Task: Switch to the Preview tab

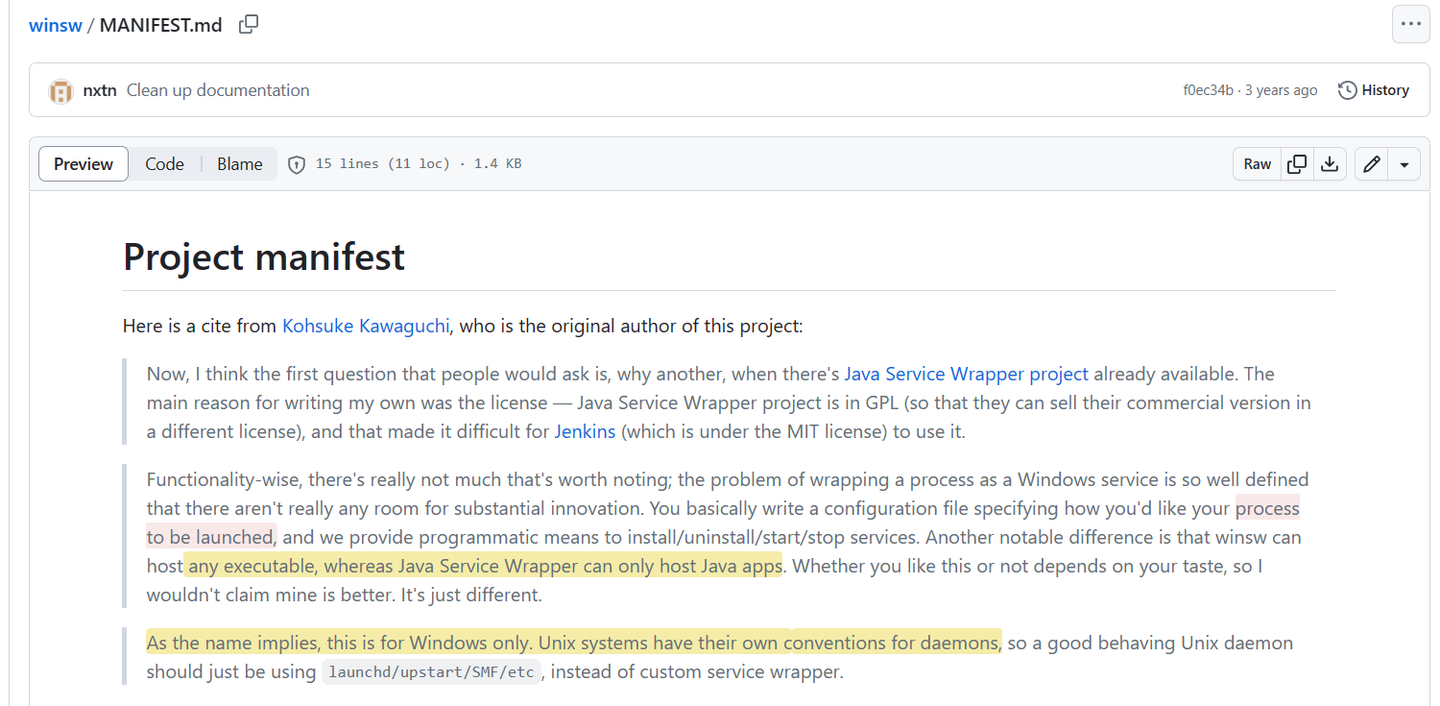Action: pyautogui.click(x=83, y=164)
